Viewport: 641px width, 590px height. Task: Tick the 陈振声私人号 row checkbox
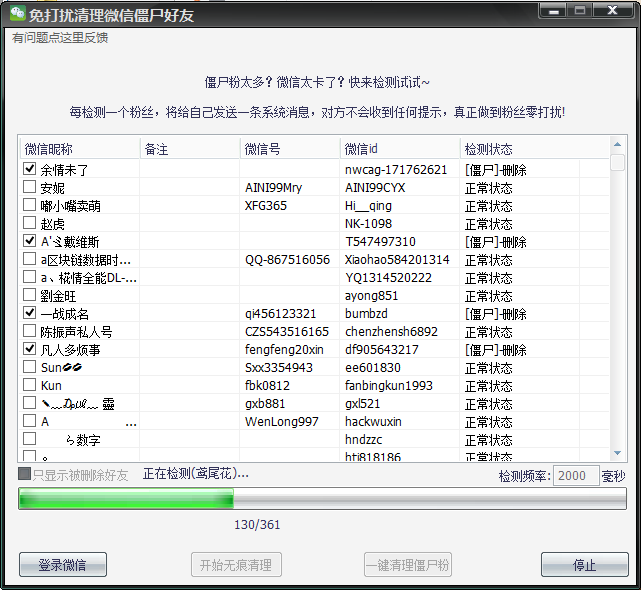(30, 332)
